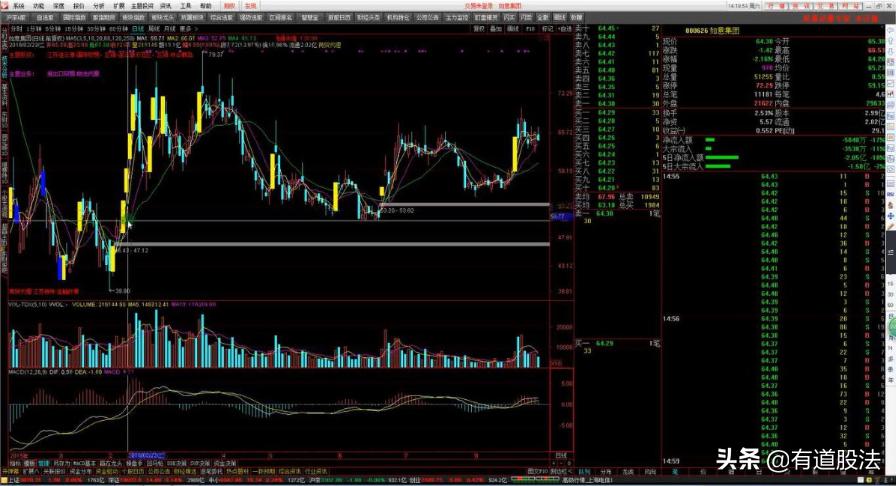This screenshot has height=486, width=896.
Task: Expand the 更多 period options
Action: 187,29
